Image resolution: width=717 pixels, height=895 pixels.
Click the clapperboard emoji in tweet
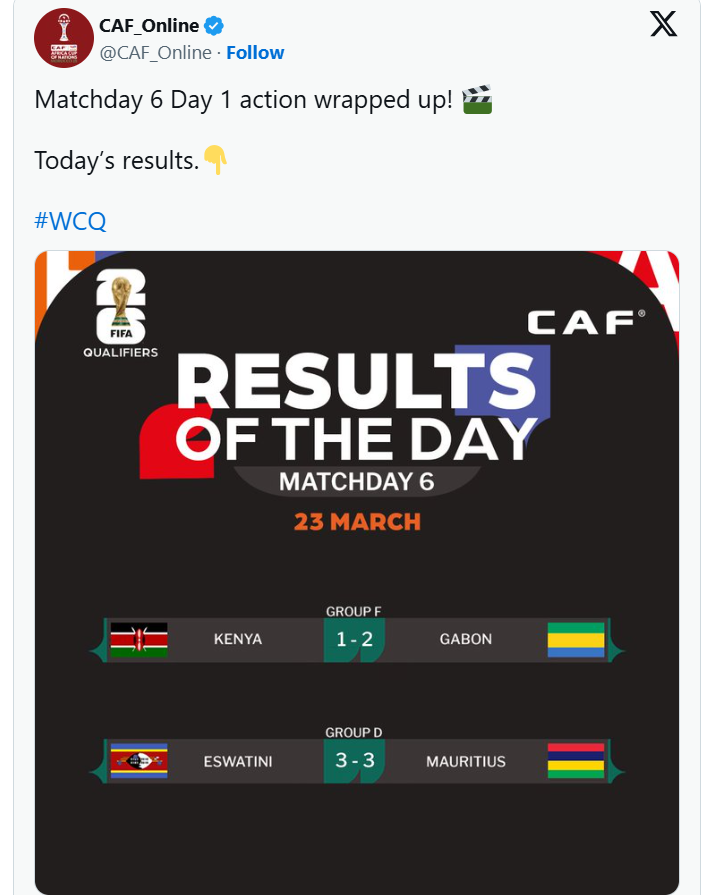tap(477, 99)
